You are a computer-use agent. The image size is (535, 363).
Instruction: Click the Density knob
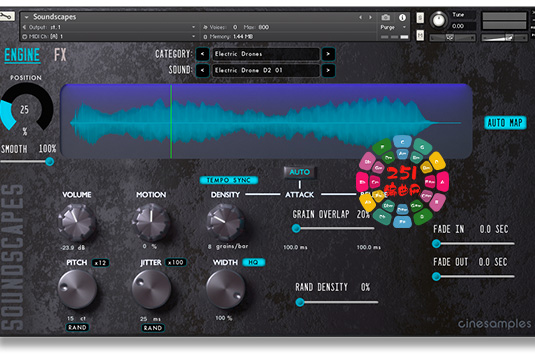[225, 222]
